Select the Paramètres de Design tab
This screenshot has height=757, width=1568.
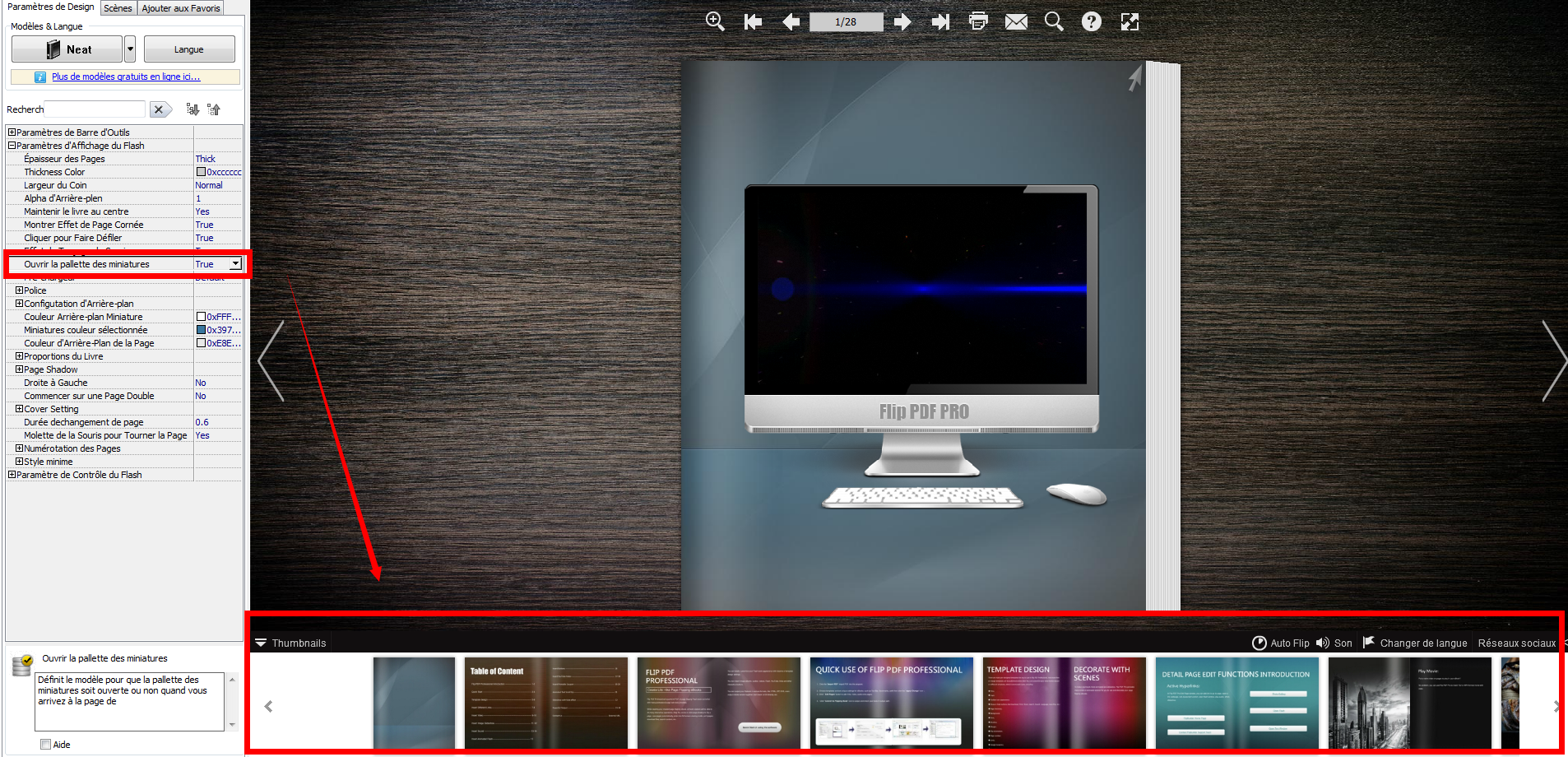point(51,7)
